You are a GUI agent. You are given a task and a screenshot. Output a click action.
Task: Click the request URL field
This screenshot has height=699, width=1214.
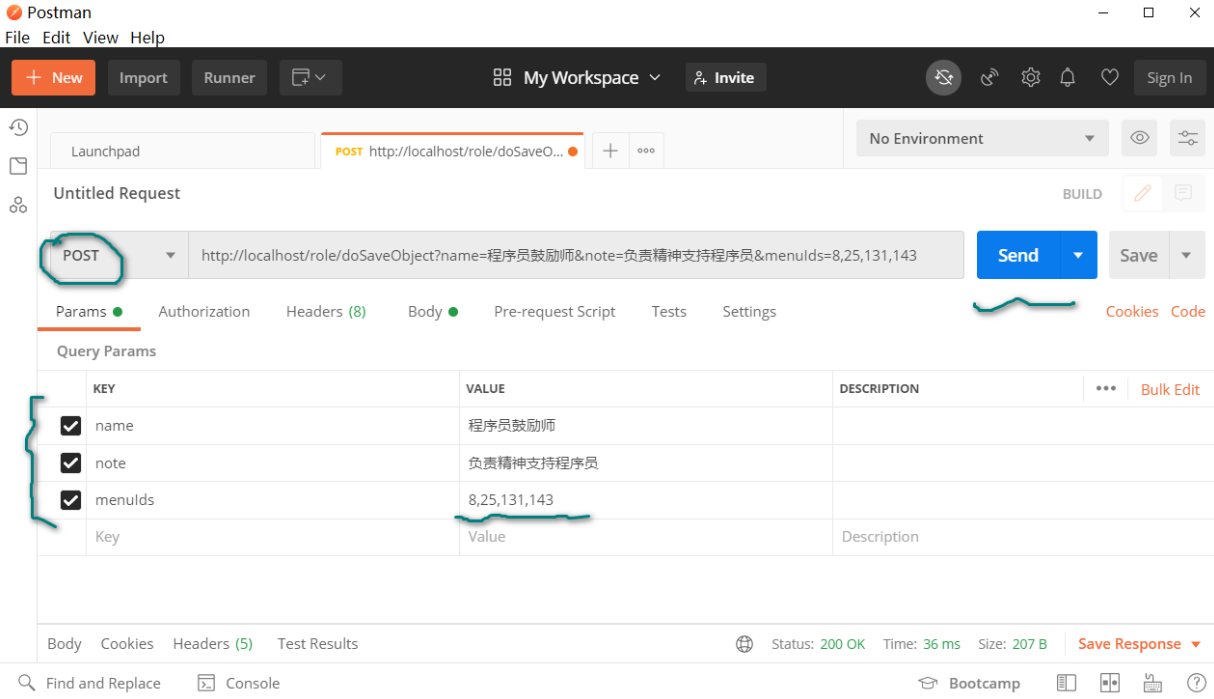coord(576,255)
